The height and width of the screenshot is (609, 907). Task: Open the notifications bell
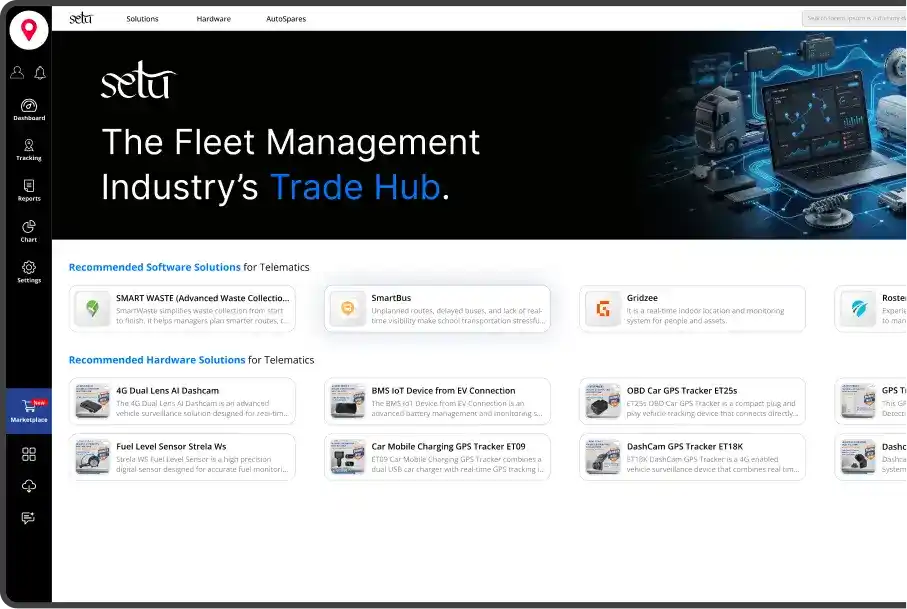click(x=40, y=73)
